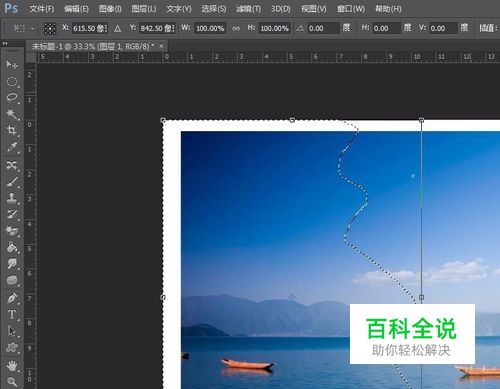Select the Zoom tool

(x=12, y=382)
